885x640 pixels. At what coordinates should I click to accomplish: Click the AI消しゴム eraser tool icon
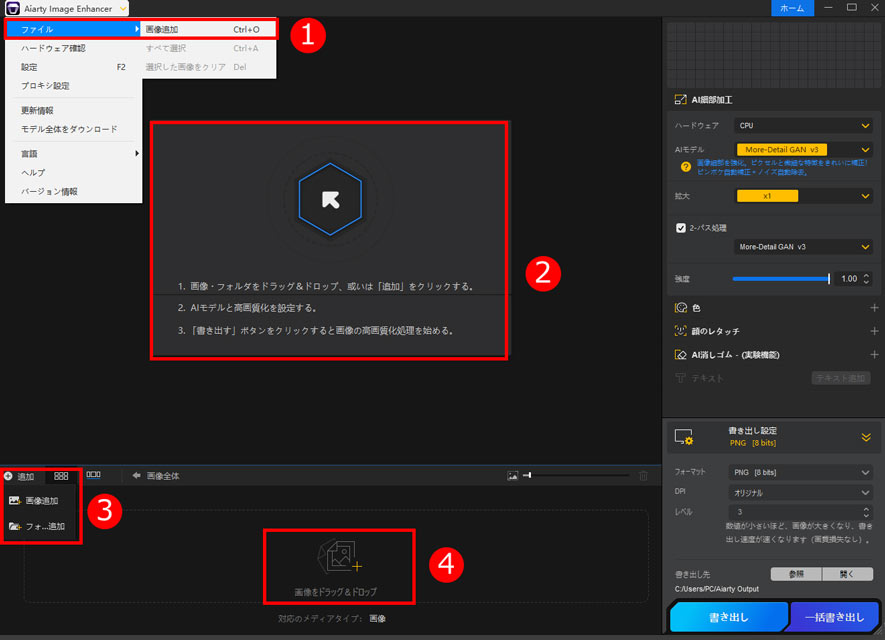(680, 353)
